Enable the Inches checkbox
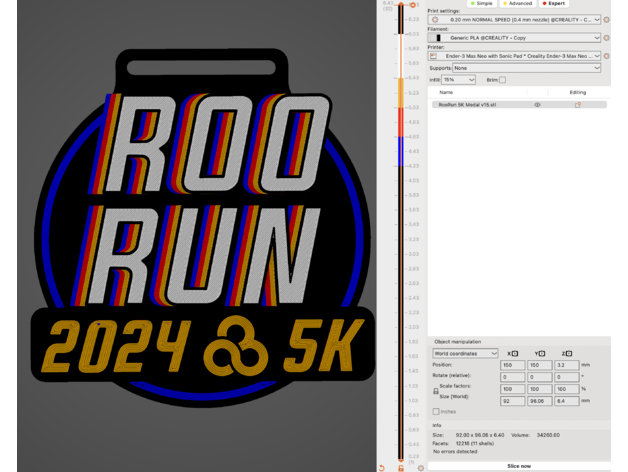 point(435,411)
